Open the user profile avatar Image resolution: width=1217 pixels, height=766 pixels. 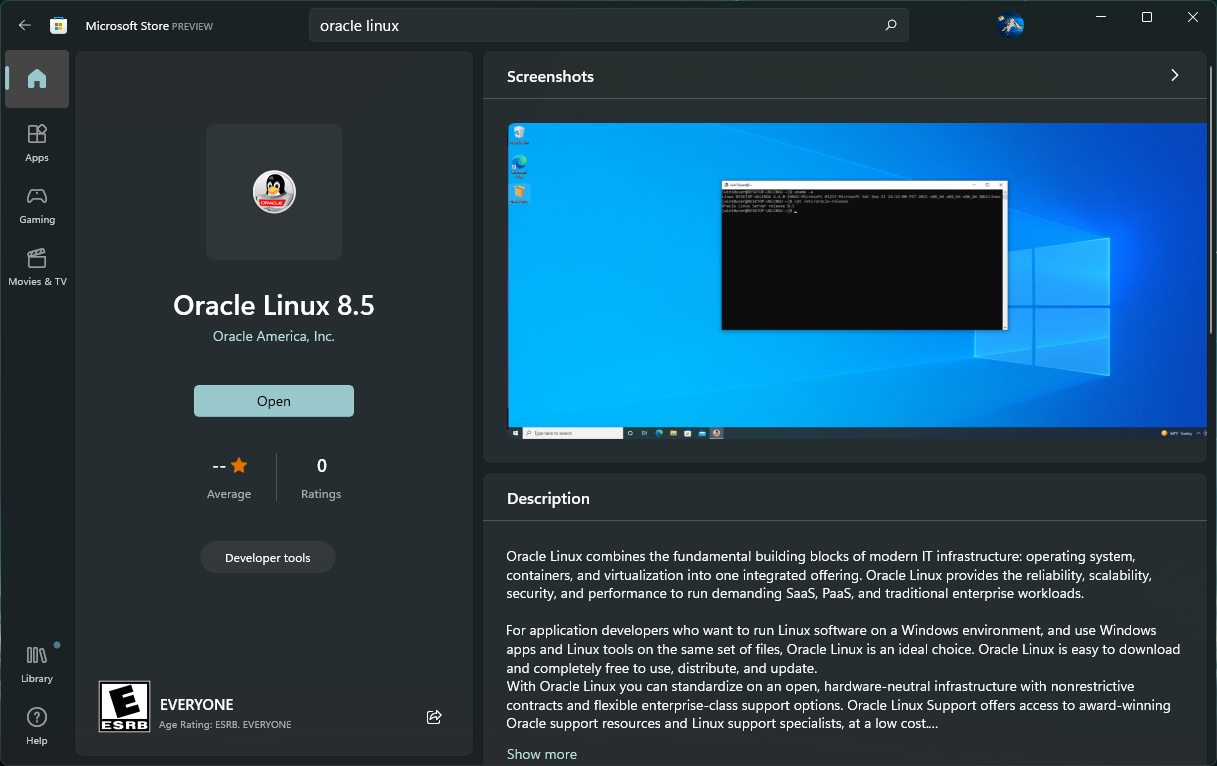coord(1011,25)
